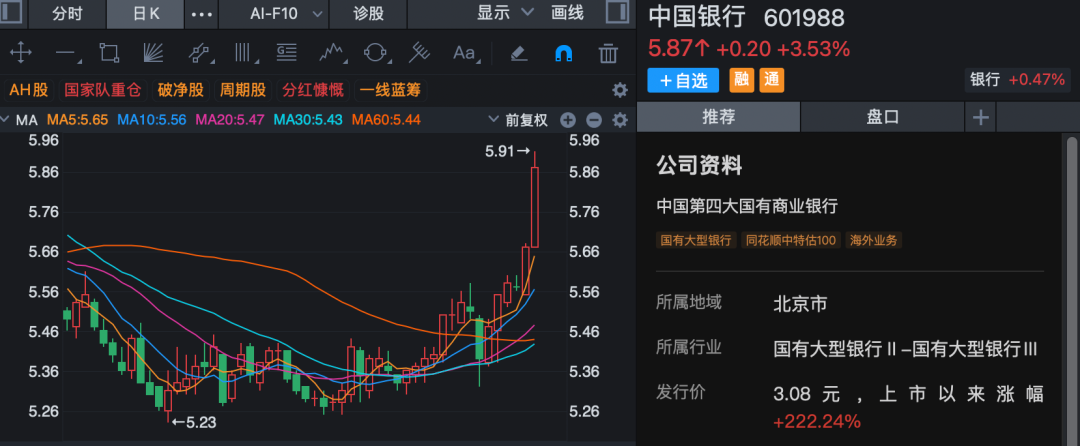1080x446 pixels.
Task: Choose the fan lines drawing tool
Action: (x=154, y=53)
